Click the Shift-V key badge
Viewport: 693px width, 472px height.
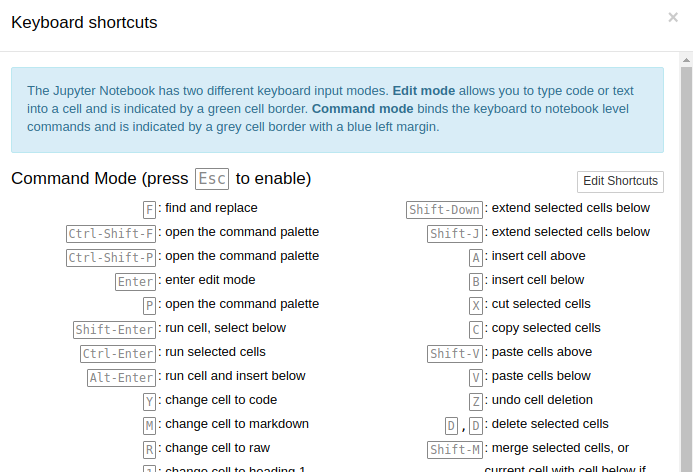(455, 354)
